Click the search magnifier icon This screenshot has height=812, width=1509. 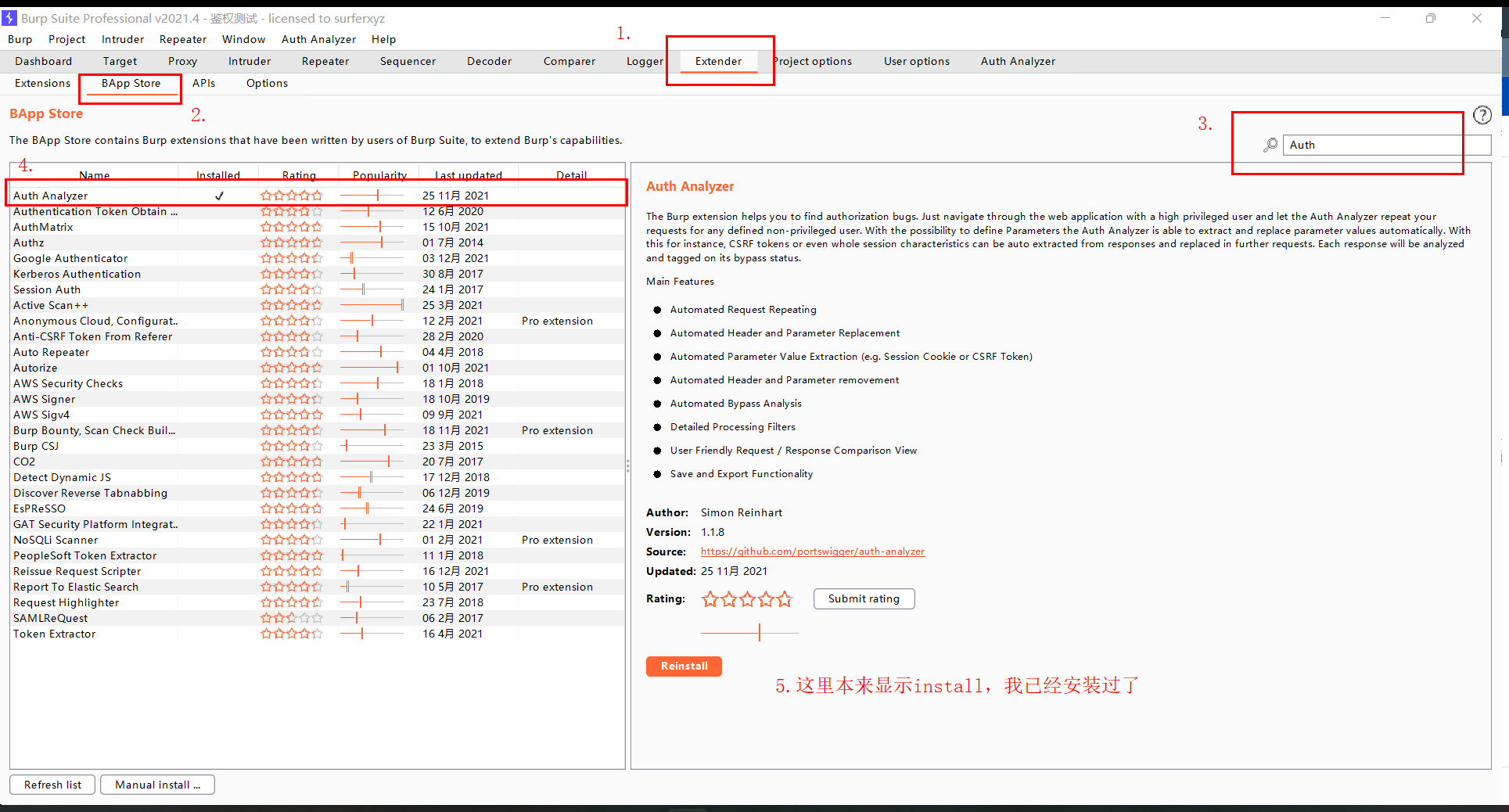tap(1269, 145)
